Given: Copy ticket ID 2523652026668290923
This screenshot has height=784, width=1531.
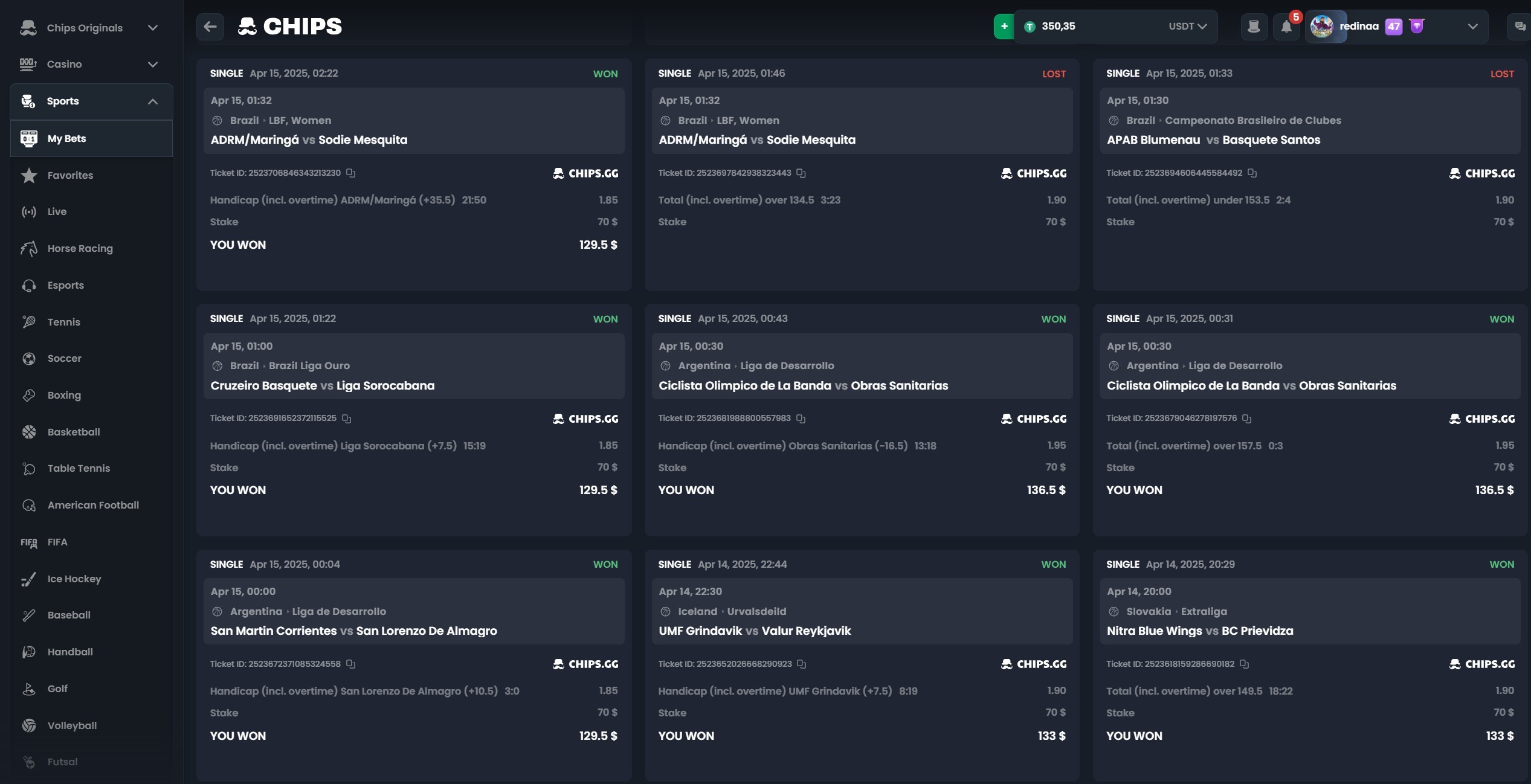Looking at the screenshot, I should [x=802, y=664].
